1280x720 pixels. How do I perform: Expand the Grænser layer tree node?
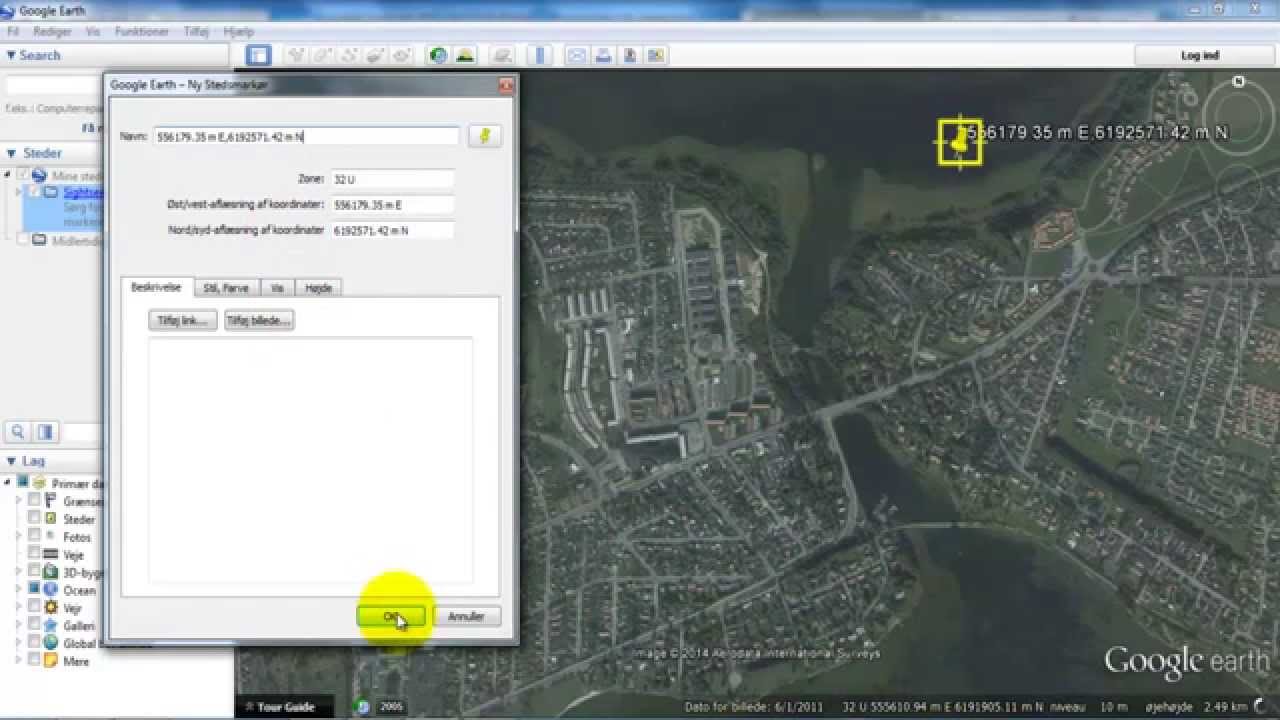19,501
